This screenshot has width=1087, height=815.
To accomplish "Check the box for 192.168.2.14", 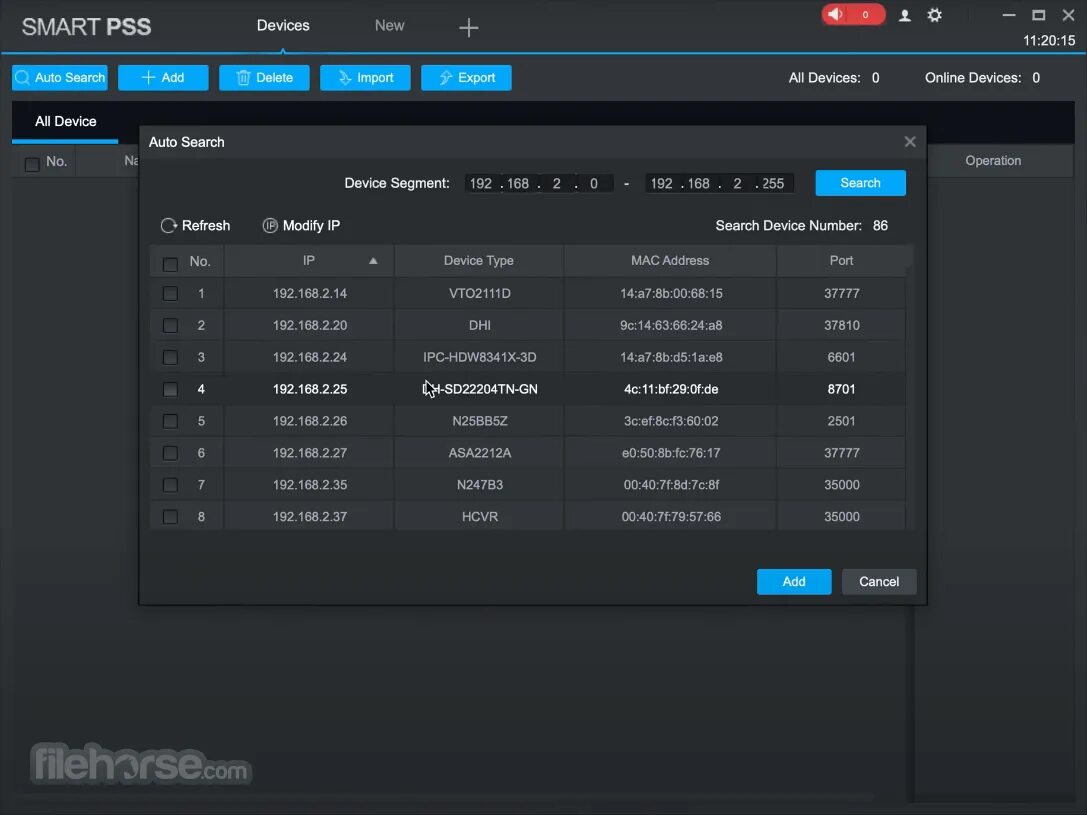I will pyautogui.click(x=170, y=294).
